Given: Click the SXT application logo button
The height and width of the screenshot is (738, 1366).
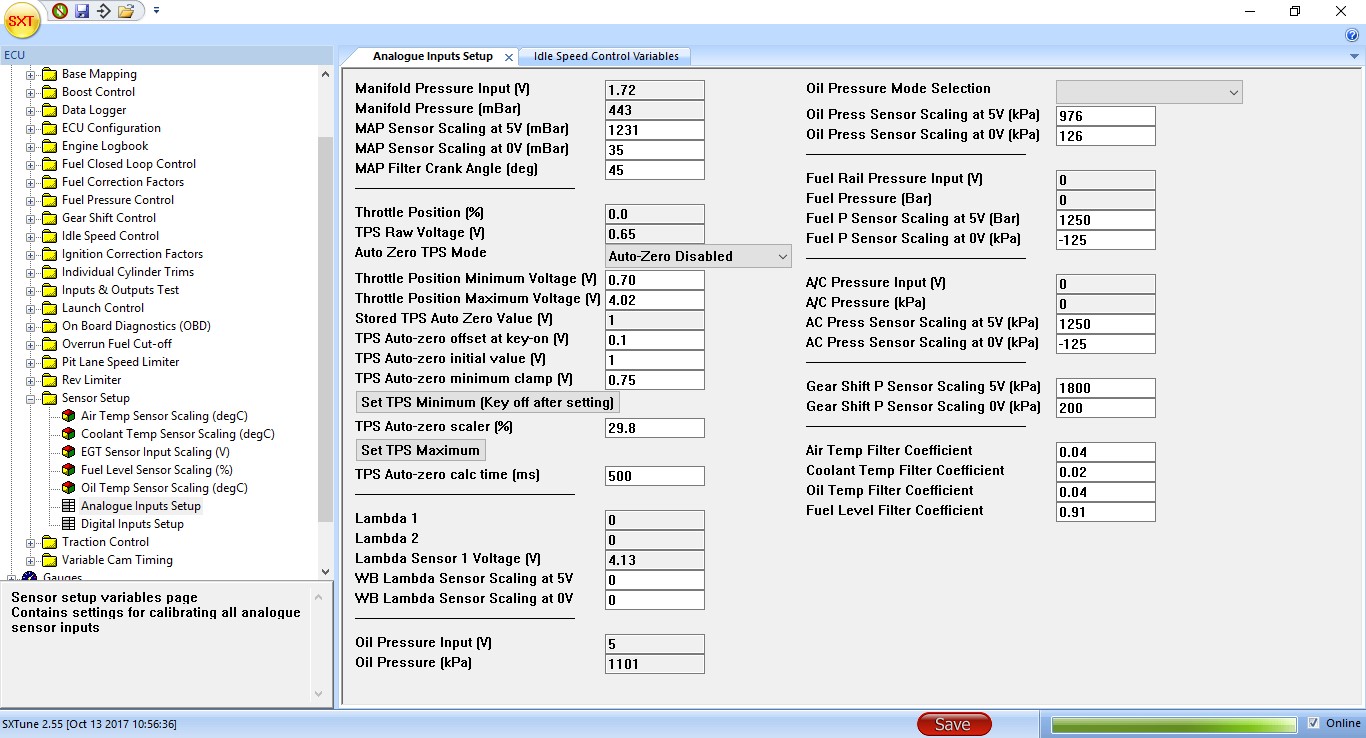Looking at the screenshot, I should tap(21, 20).
